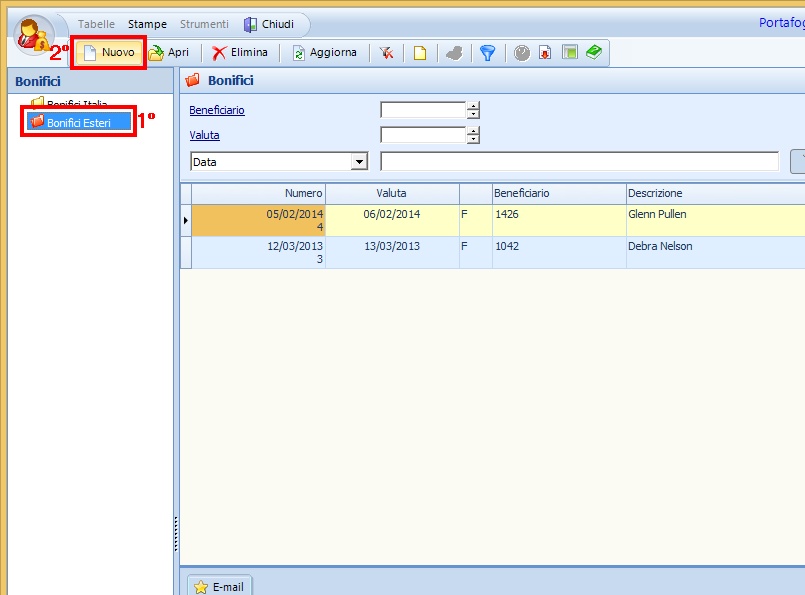Viewport: 805px width, 595px height.
Task: Click the green help book icon
Action: (x=594, y=52)
